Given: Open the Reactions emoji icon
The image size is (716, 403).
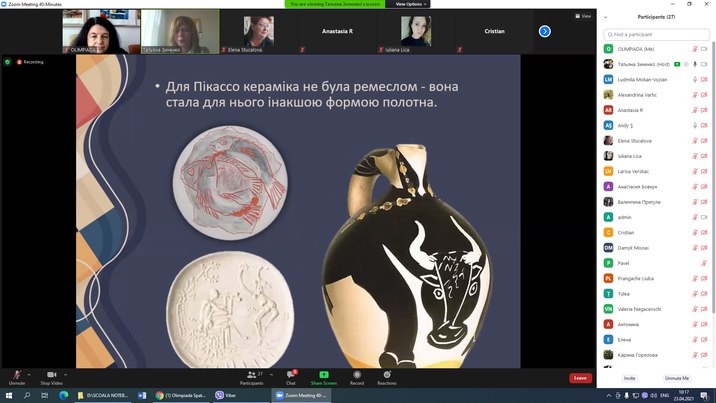Looking at the screenshot, I should click(386, 374).
